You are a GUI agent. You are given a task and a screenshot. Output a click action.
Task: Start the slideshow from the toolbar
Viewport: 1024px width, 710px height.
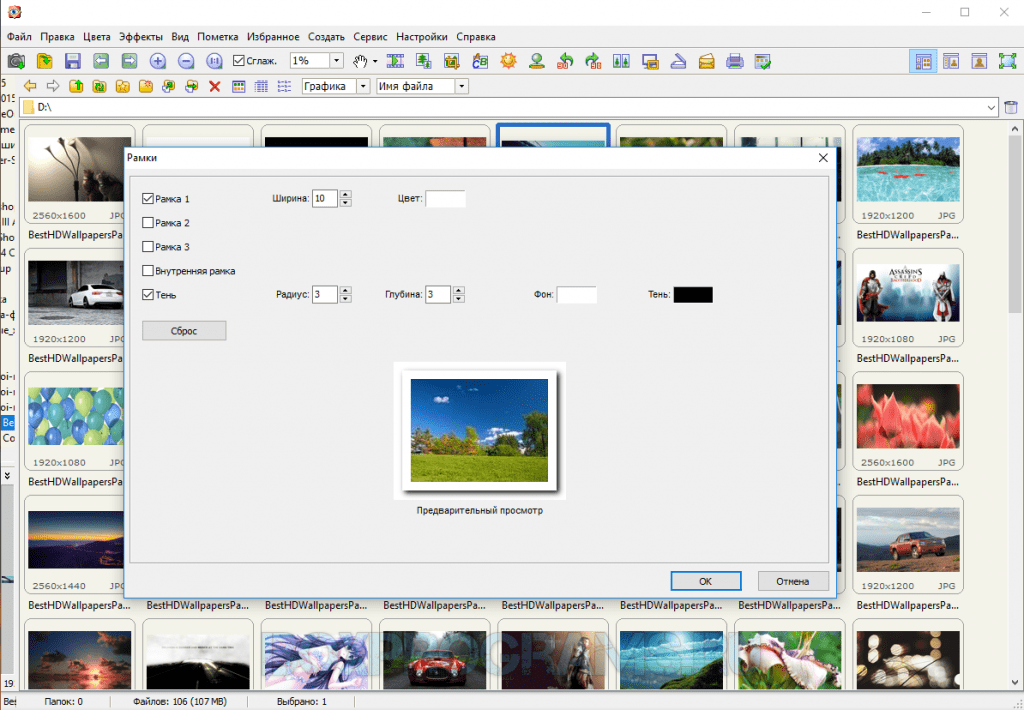pyautogui.click(x=395, y=61)
